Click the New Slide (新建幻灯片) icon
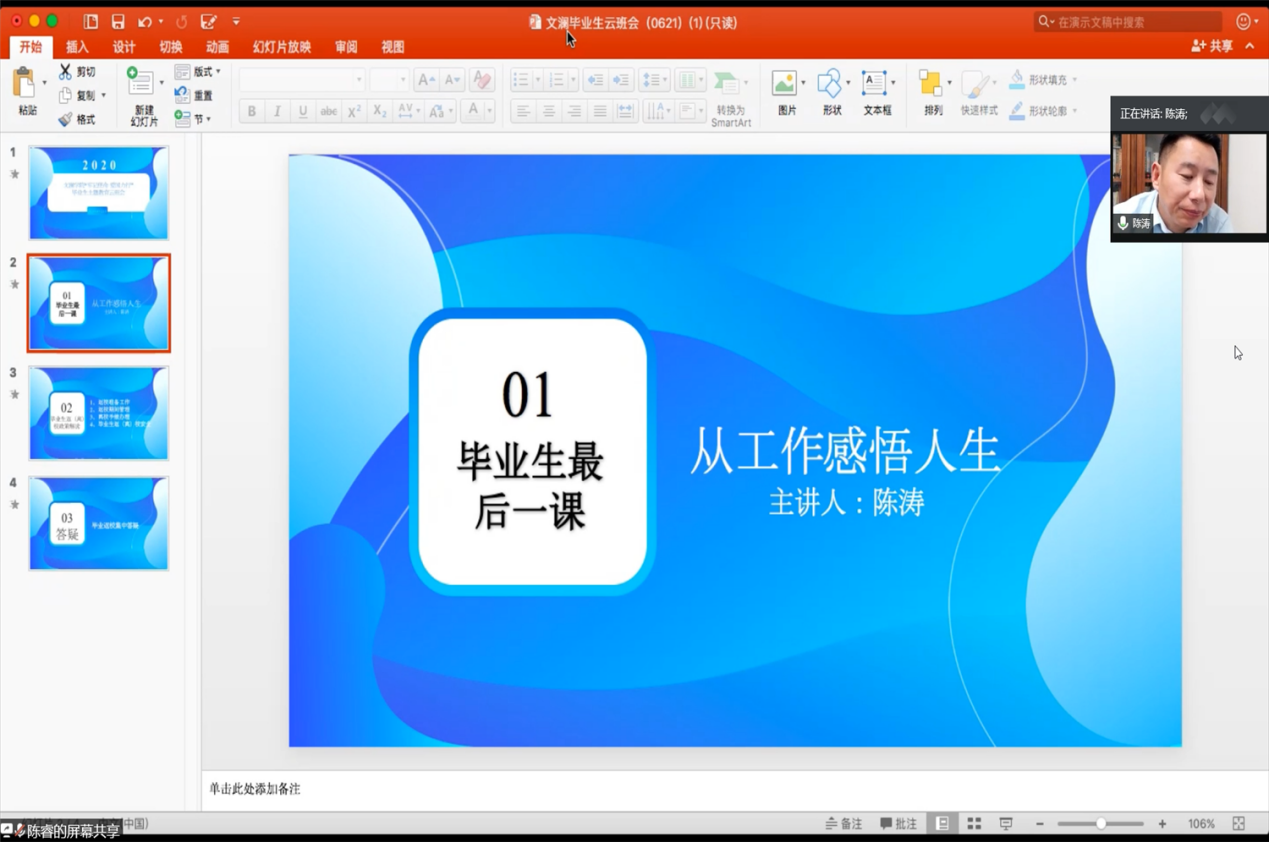 pos(140,83)
